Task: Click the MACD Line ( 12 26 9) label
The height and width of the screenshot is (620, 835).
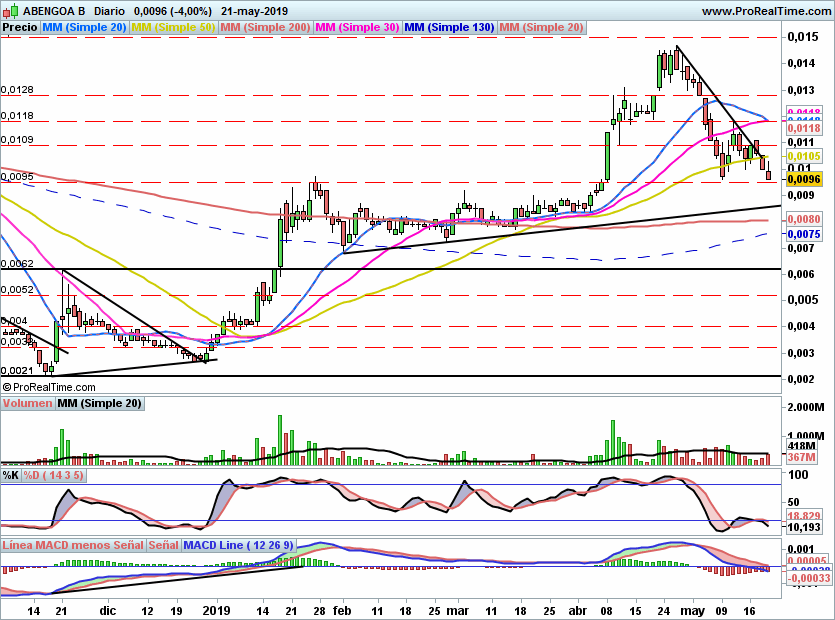Action: pyautogui.click(x=239, y=545)
